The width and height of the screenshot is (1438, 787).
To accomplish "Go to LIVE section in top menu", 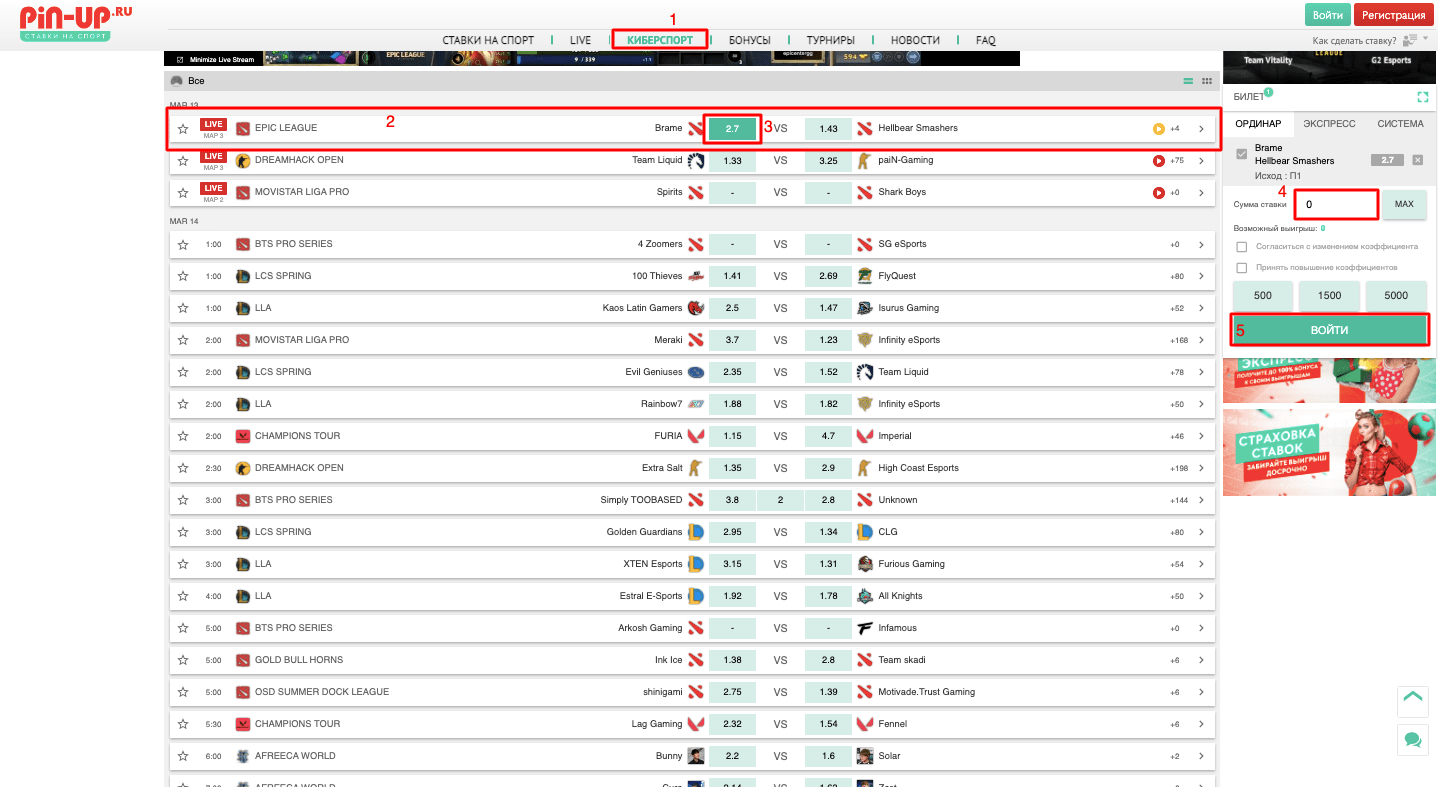I will (x=581, y=40).
